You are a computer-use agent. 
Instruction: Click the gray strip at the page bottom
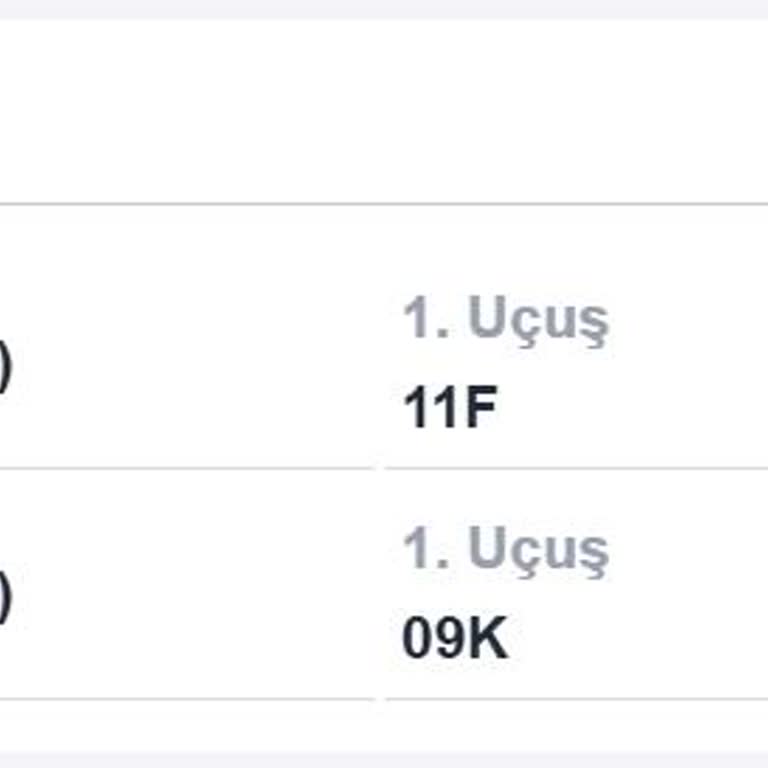pos(384,759)
